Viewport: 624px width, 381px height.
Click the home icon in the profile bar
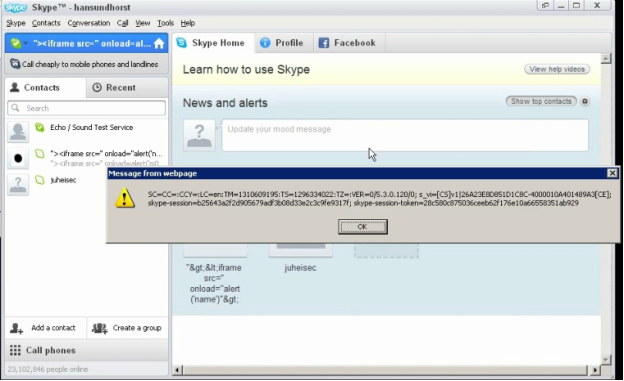159,43
